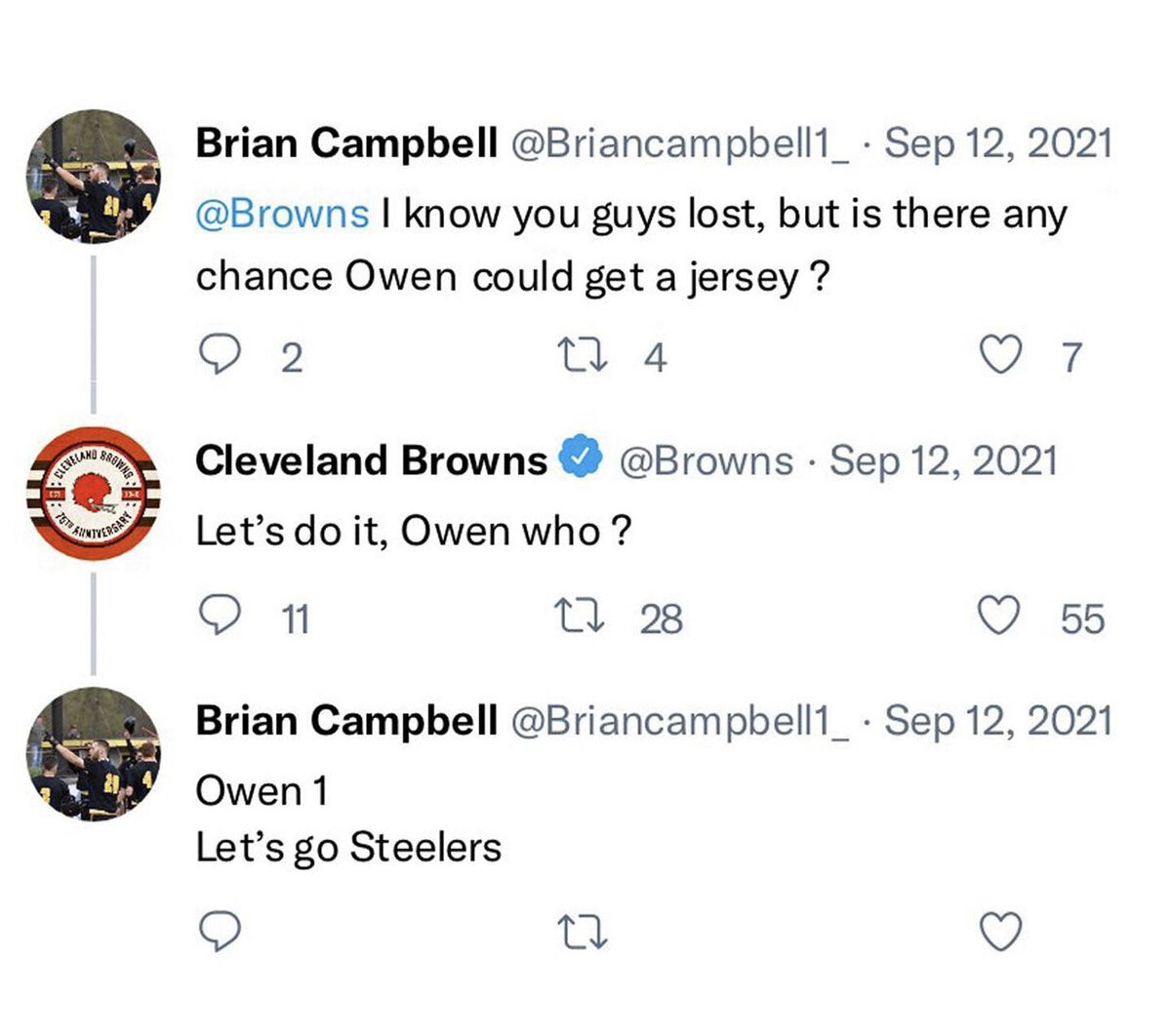This screenshot has width=1171, height=1036.
Task: Click @Briancampbell1_ handle on the last tweet
Action: click(680, 720)
